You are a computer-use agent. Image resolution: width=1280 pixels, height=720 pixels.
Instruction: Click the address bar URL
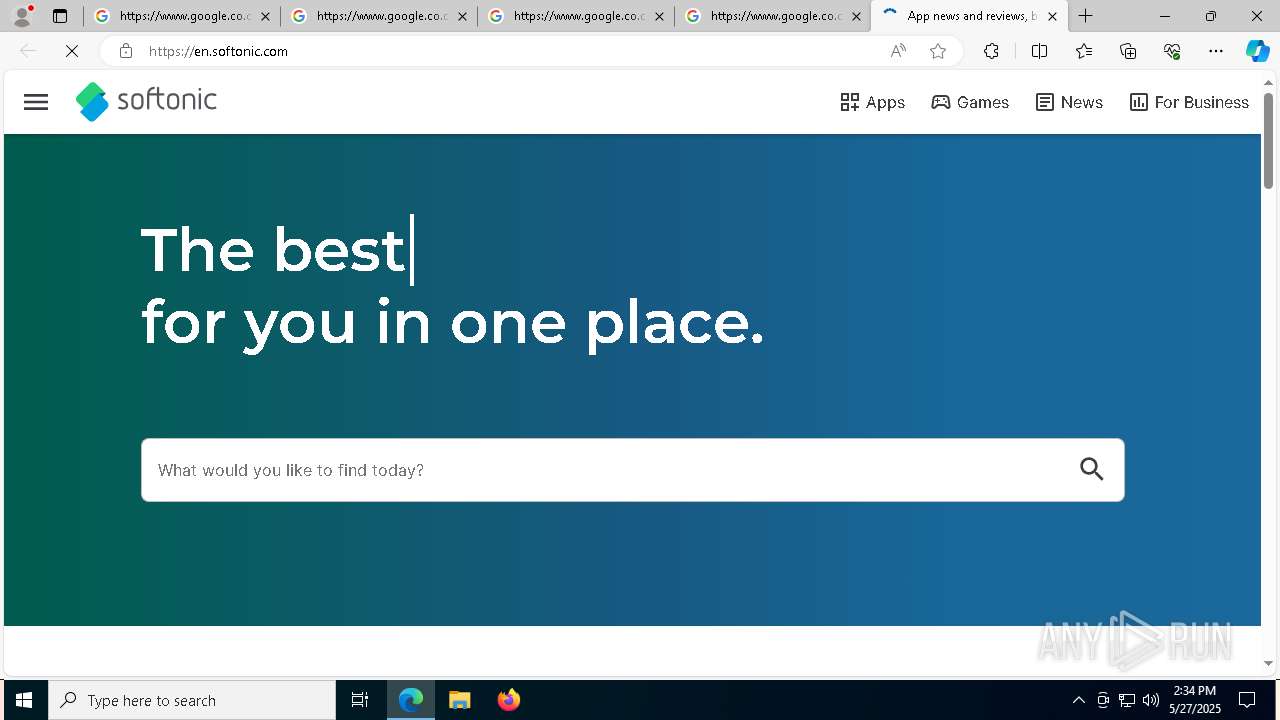(218, 51)
